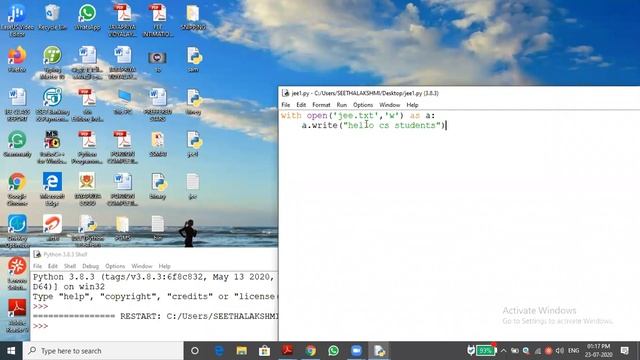This screenshot has height=360, width=640.
Task: Click the Cortana circle on taskbar
Action: click(195, 351)
